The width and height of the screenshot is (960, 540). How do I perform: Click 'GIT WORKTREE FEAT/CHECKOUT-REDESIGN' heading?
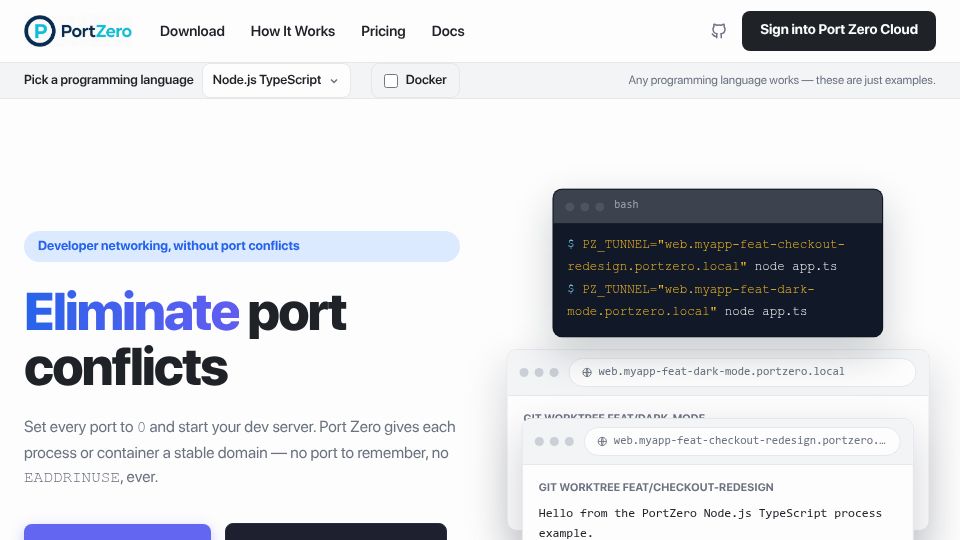point(656,487)
